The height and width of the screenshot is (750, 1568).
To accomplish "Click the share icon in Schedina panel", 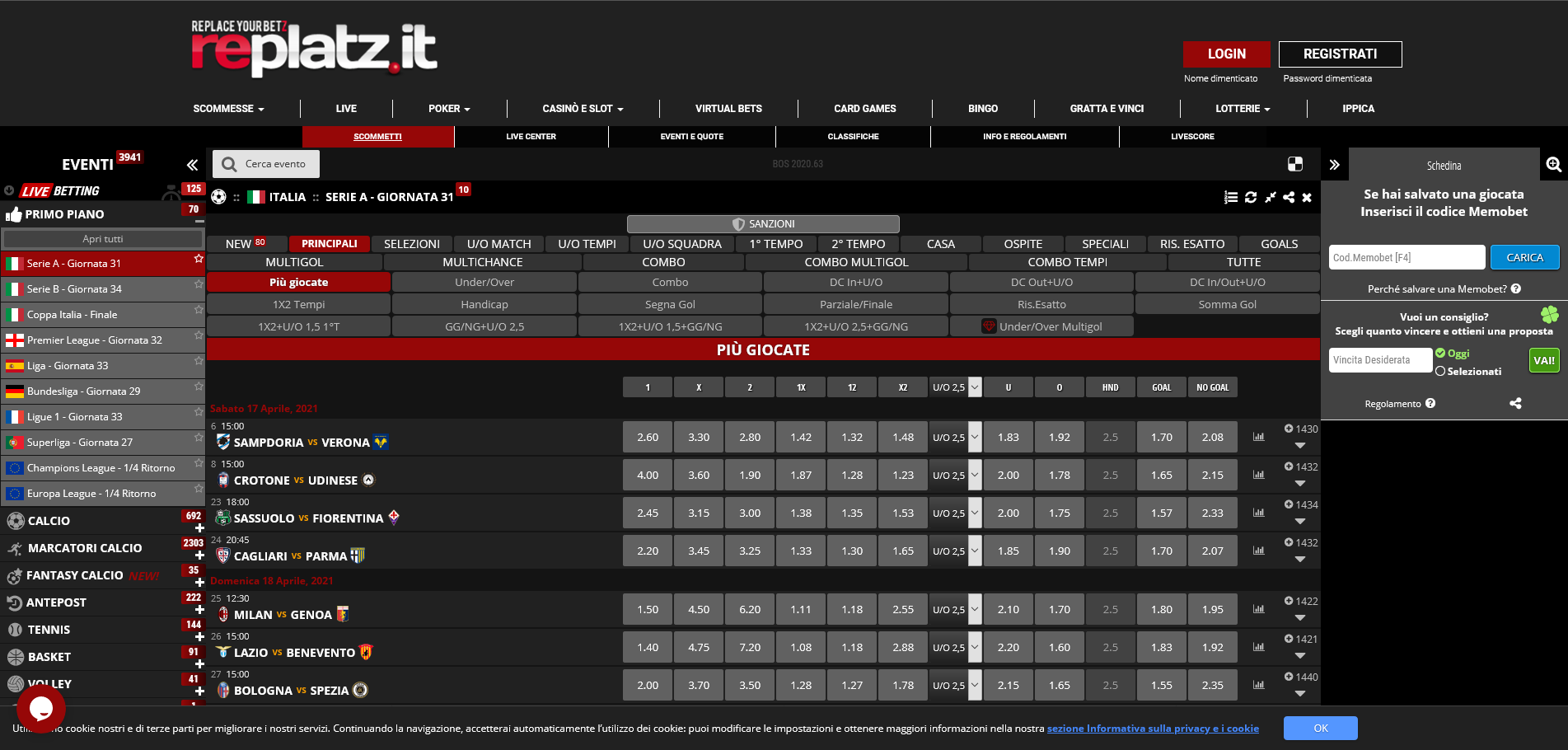I will click(x=1515, y=403).
